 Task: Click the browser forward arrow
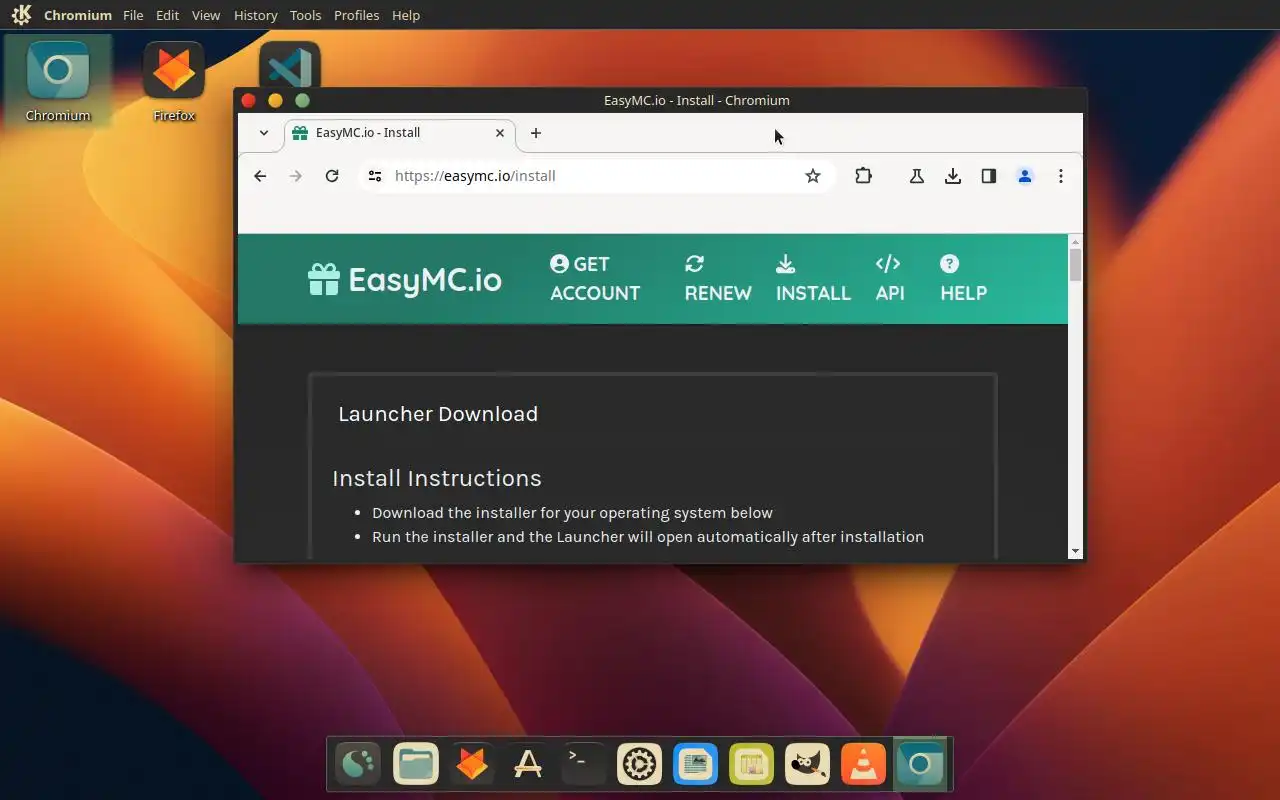[295, 176]
